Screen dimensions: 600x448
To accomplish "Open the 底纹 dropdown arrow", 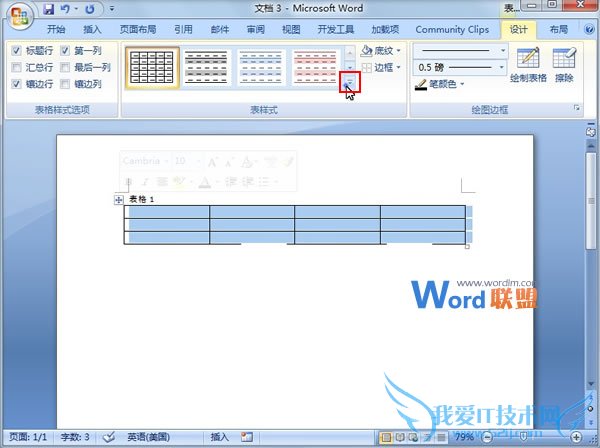I will 399,51.
